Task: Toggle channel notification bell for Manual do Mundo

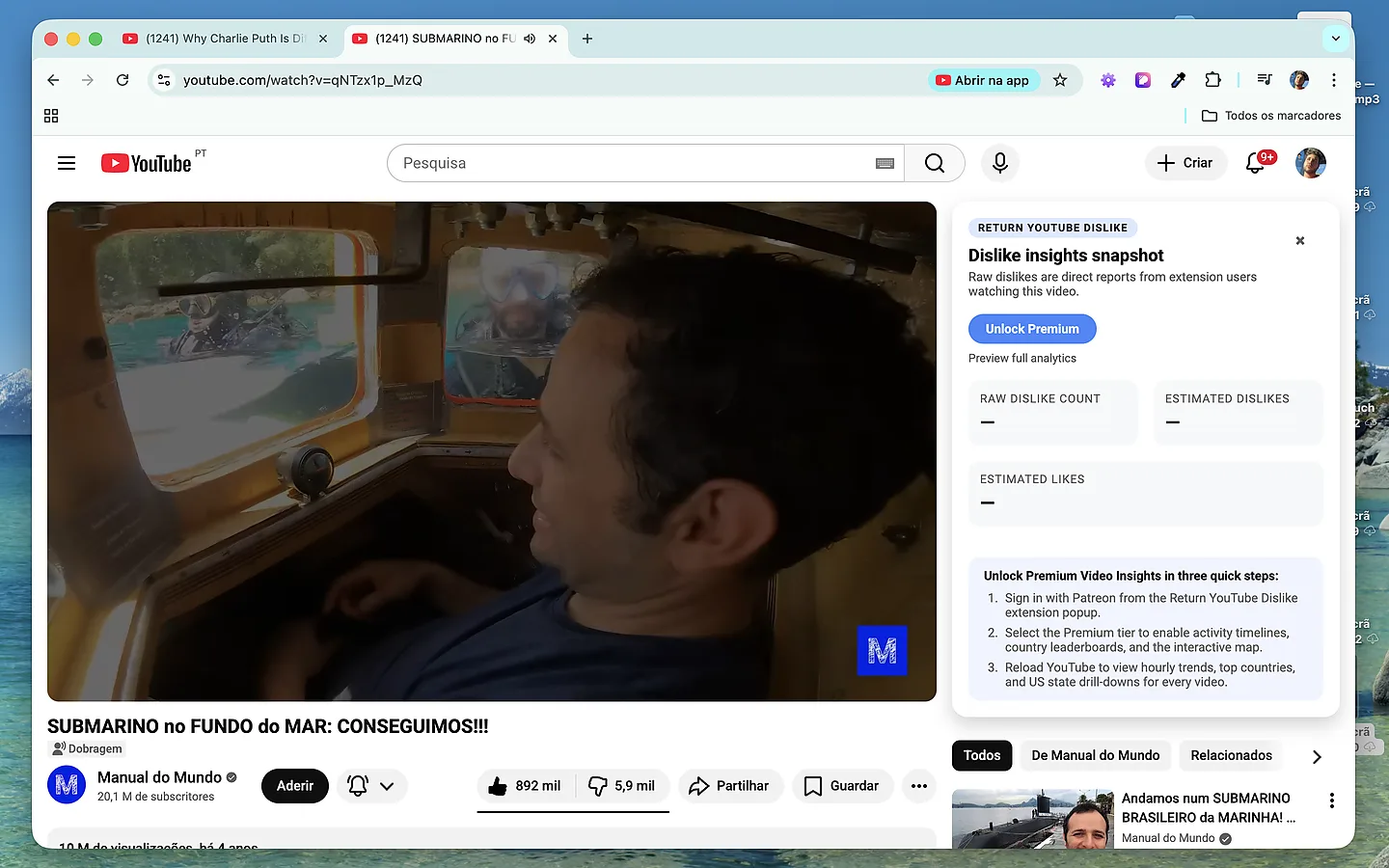Action: pos(371,786)
